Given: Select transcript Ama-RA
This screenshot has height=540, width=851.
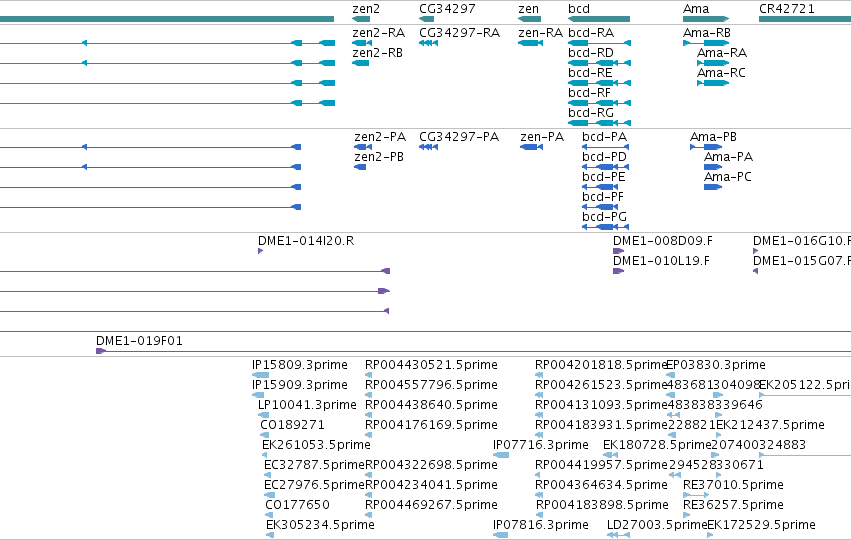Looking at the screenshot, I should (713, 63).
